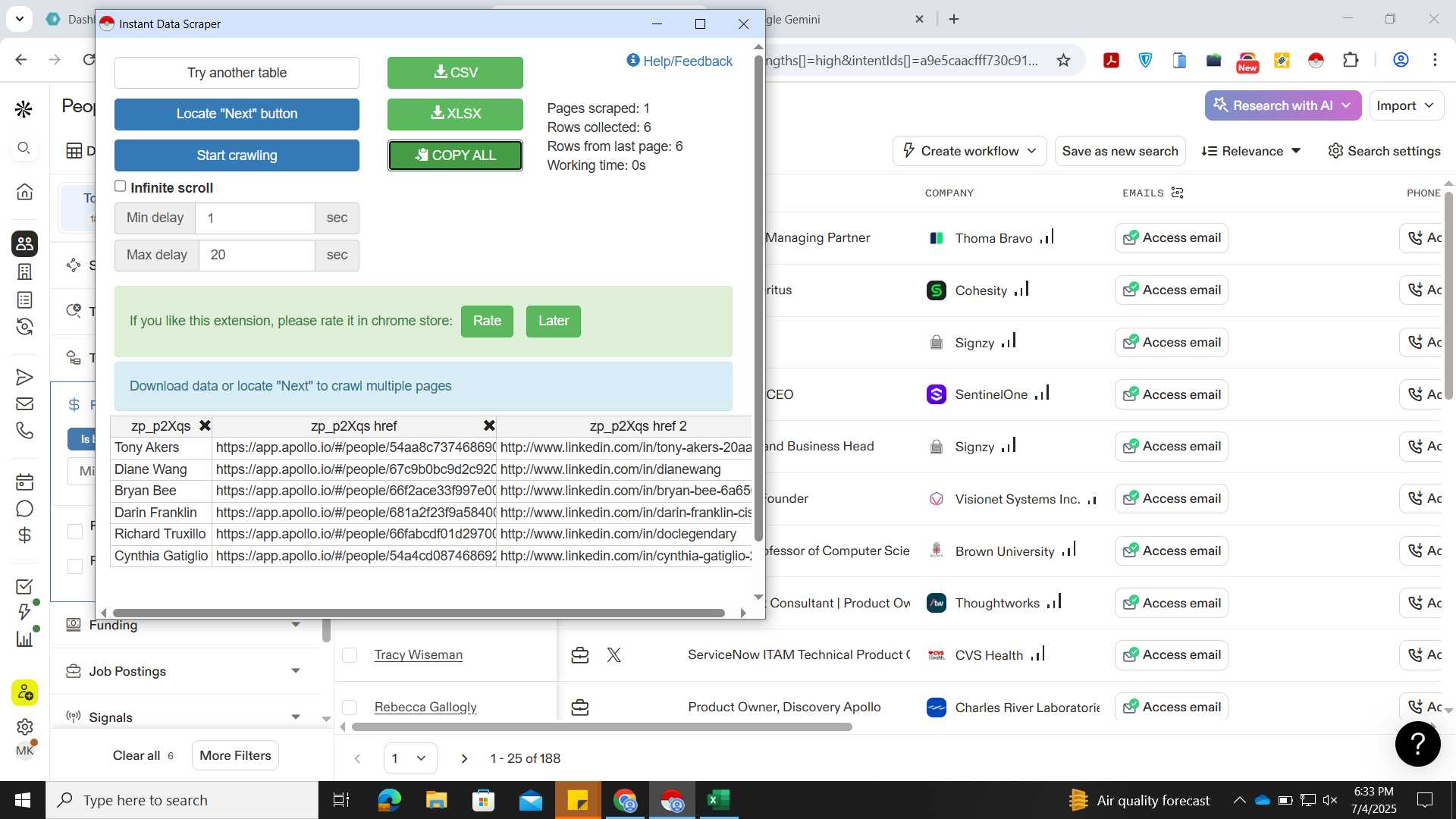The width and height of the screenshot is (1456, 819).
Task: Enable Infinite scroll checkbox
Action: point(120,187)
